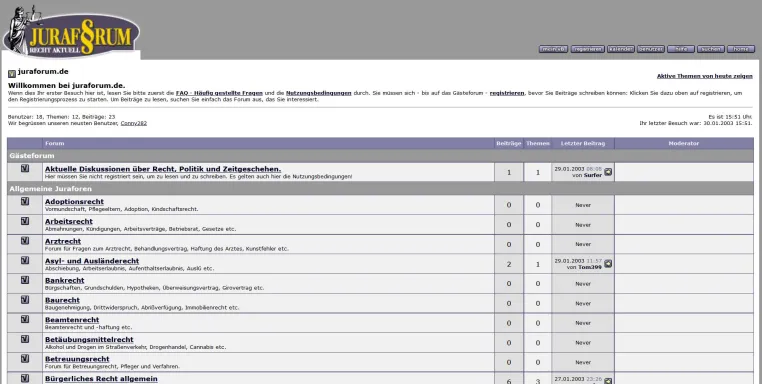
Task: Click the Juraforum Recht Aktuell logo
Action: [x=71, y=31]
